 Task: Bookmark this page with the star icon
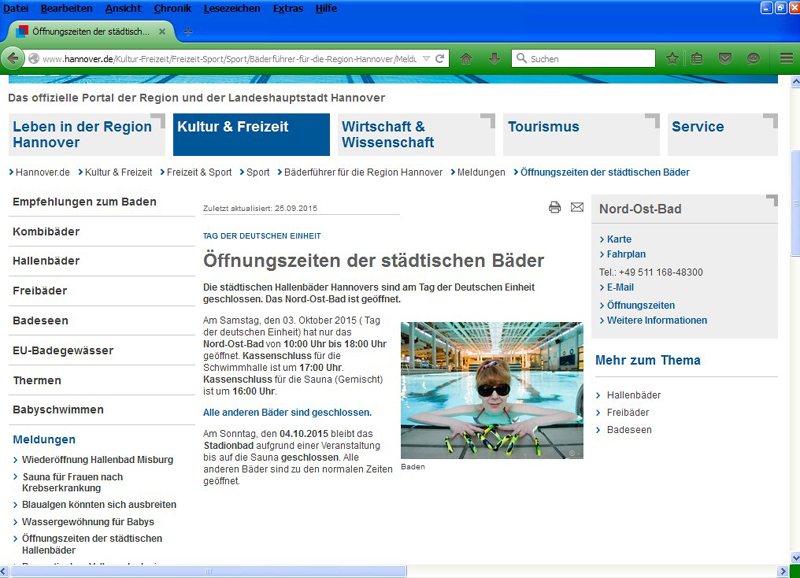(x=673, y=59)
